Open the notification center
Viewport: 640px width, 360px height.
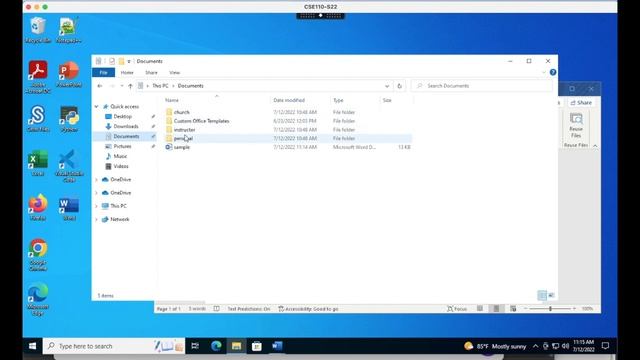(x=605, y=346)
